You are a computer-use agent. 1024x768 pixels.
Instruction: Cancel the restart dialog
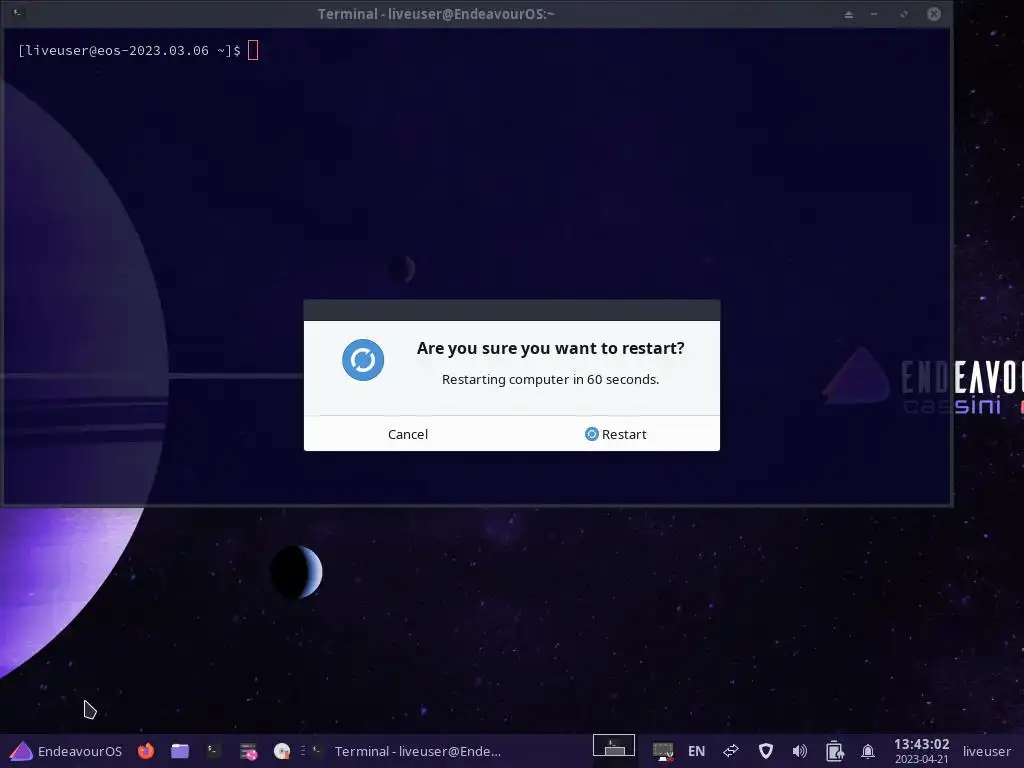408,434
